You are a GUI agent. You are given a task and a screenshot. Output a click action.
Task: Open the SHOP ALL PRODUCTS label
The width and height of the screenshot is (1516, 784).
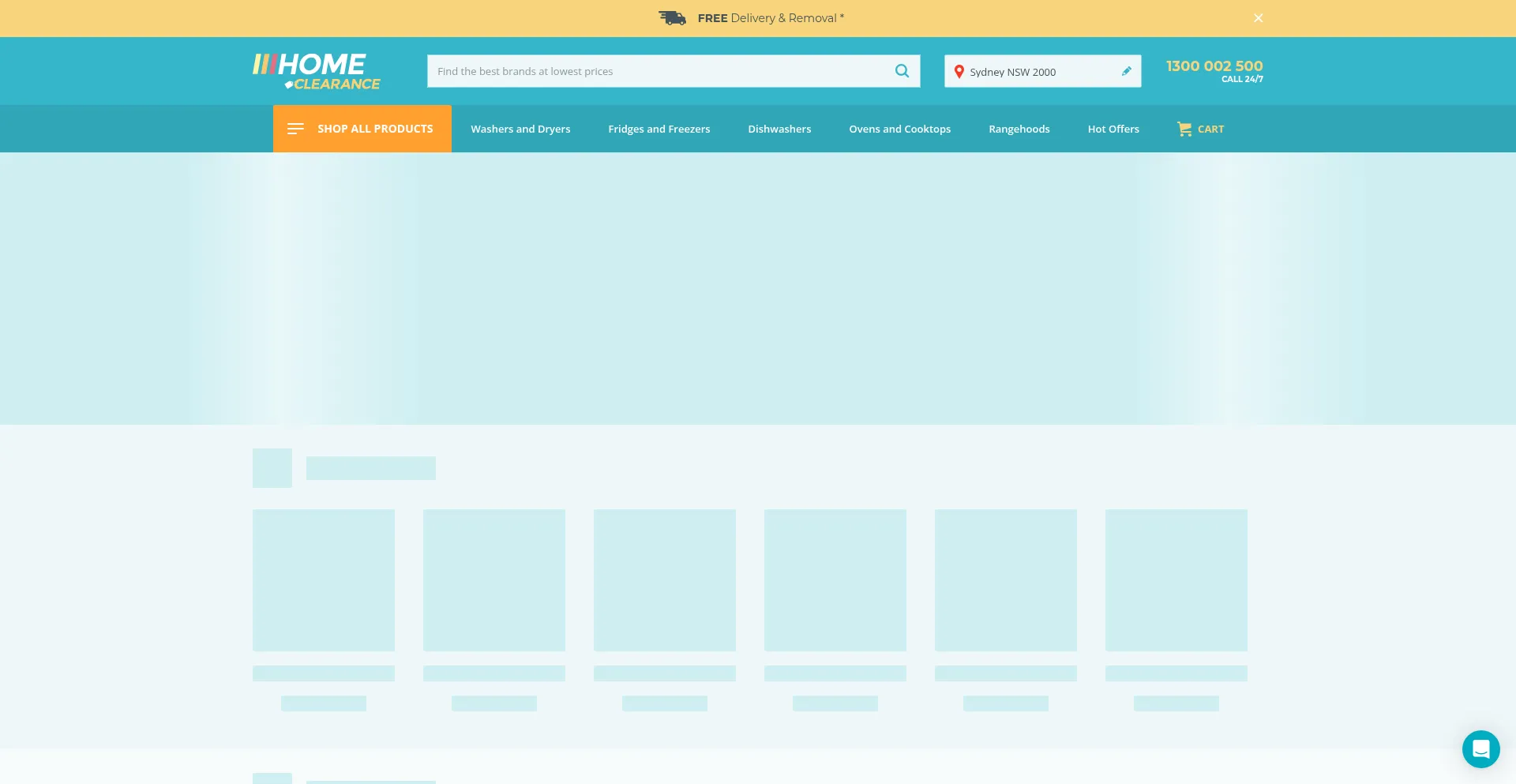click(375, 129)
